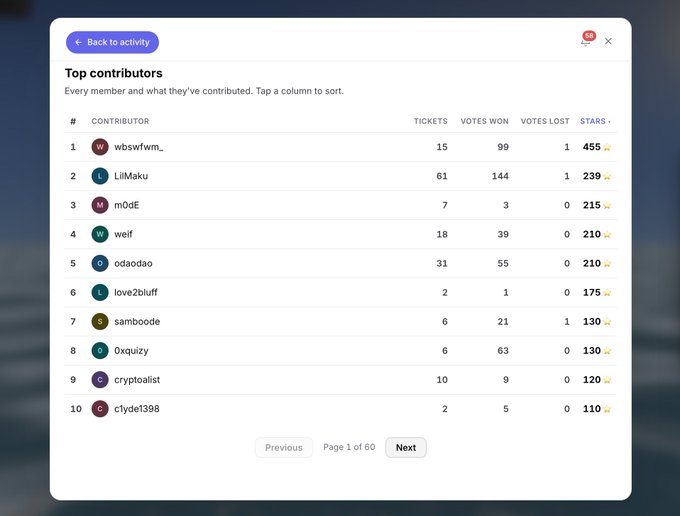
Task: Click the 455 stars value
Action: [x=592, y=147]
